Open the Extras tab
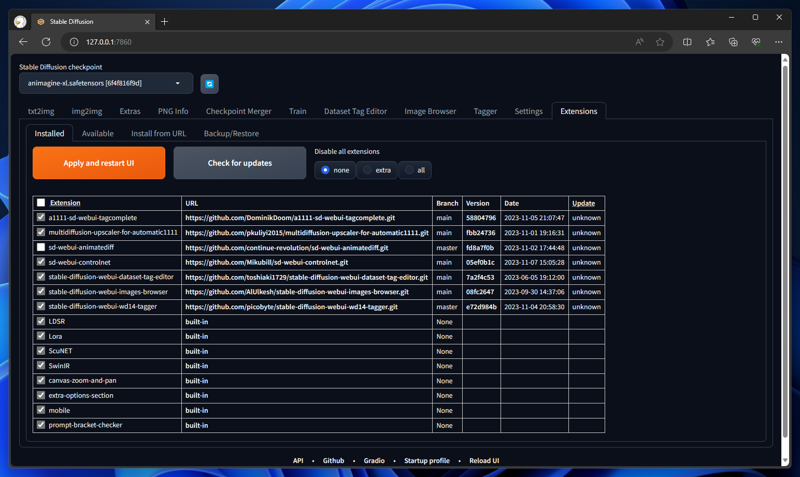 [130, 111]
